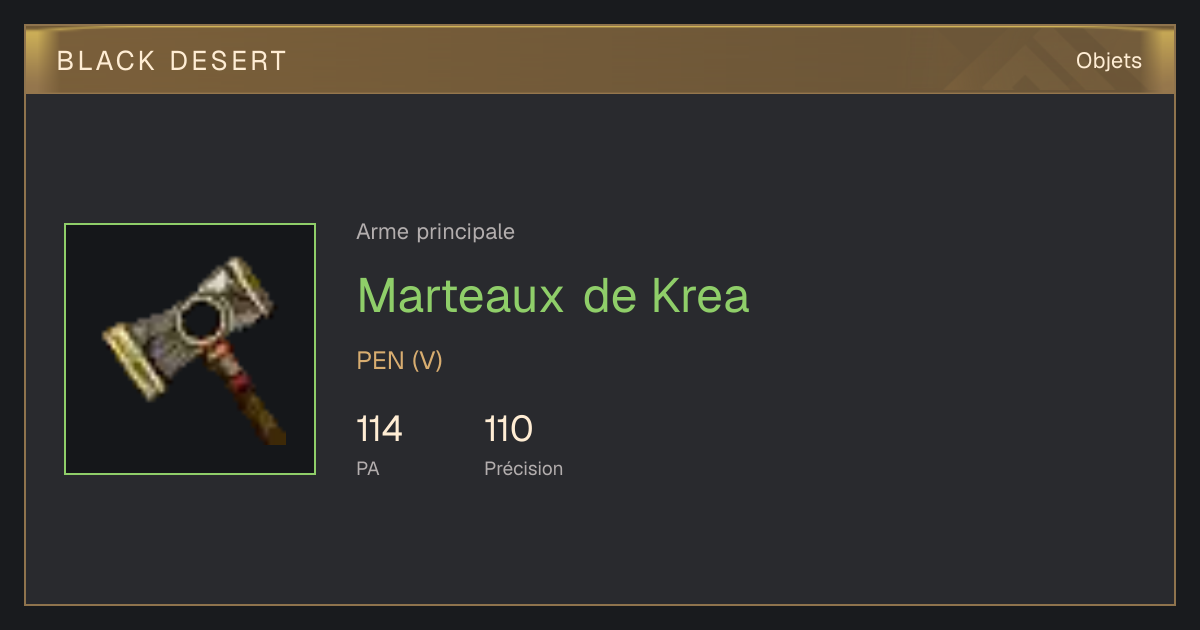
Task: Select the Arme principale category label
Action: pos(436,232)
